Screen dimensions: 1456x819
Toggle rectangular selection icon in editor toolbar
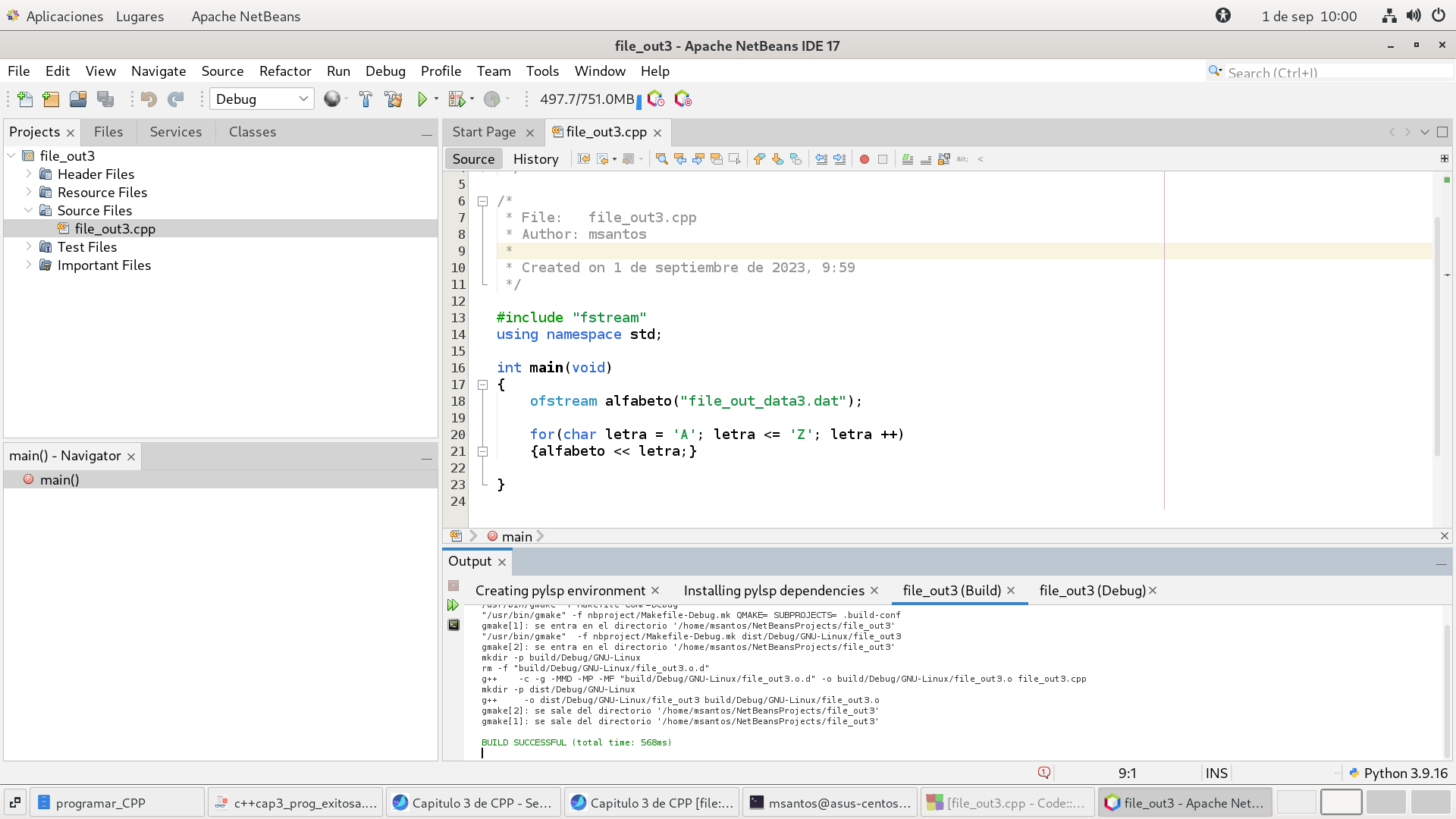tap(734, 159)
